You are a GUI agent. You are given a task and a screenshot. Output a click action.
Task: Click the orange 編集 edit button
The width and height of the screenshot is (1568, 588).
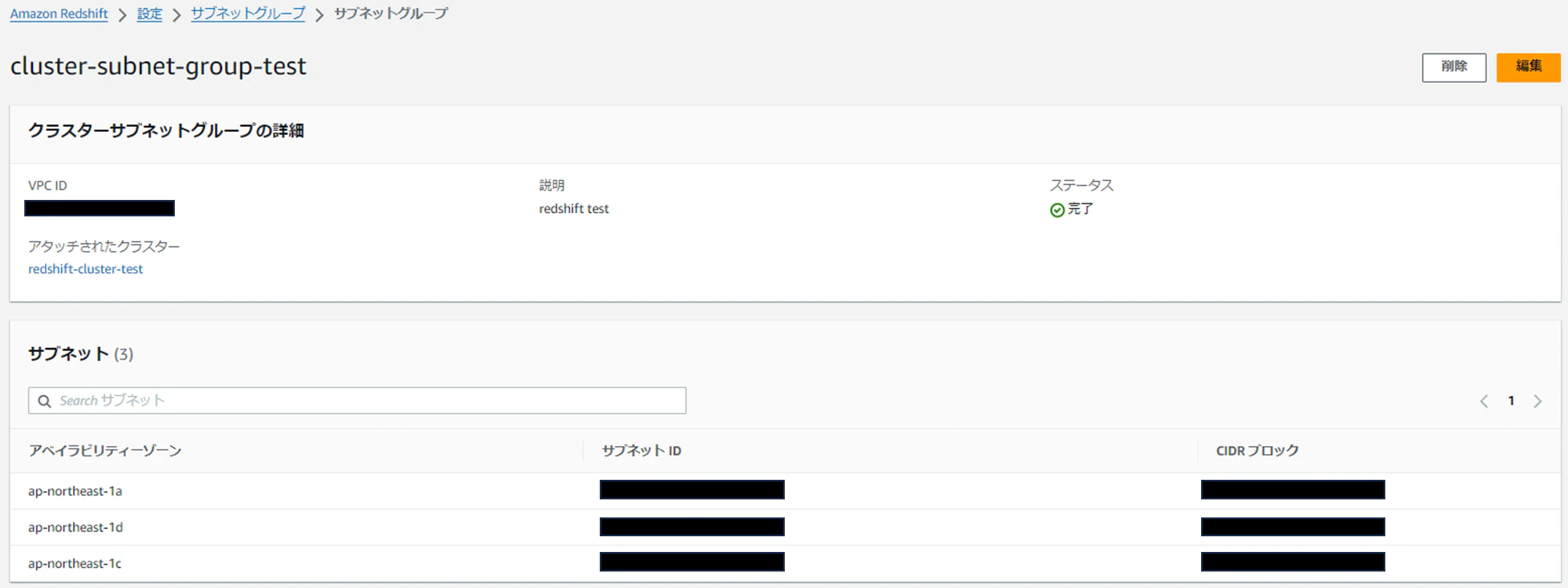click(1528, 67)
